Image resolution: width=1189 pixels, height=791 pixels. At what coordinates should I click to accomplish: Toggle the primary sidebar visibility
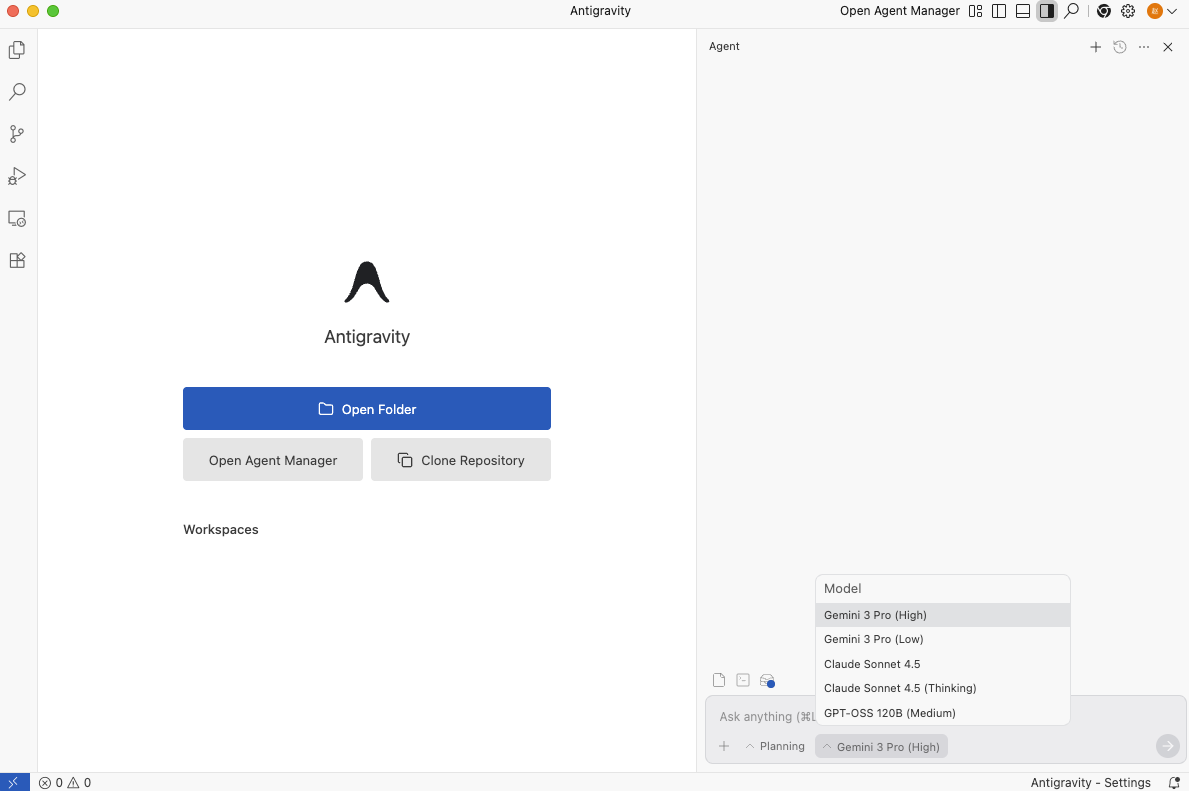[999, 11]
